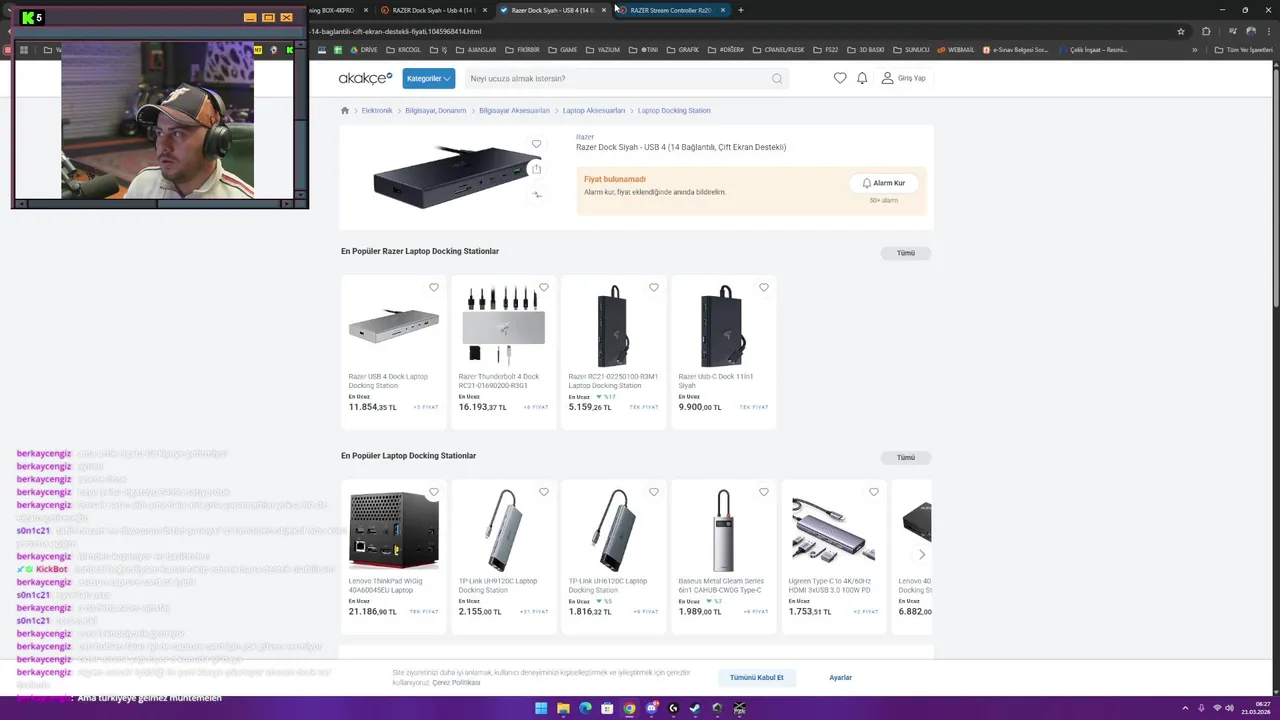Open the Kategoriler dropdown

point(428,78)
